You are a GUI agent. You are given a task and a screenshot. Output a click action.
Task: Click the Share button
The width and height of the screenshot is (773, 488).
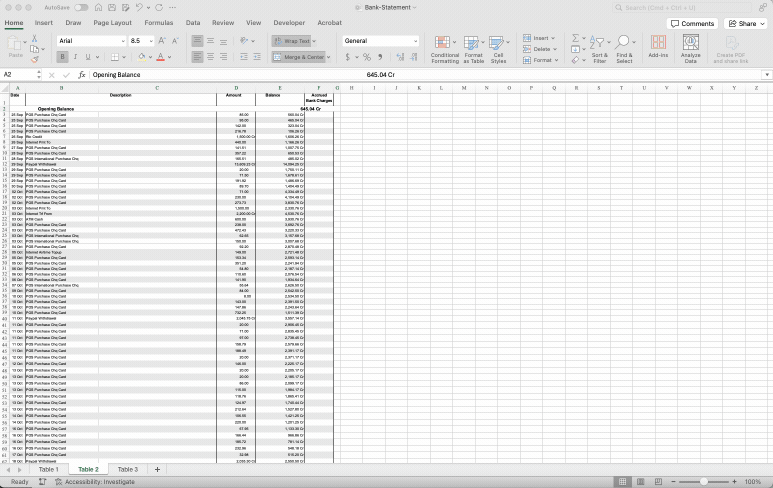click(745, 24)
